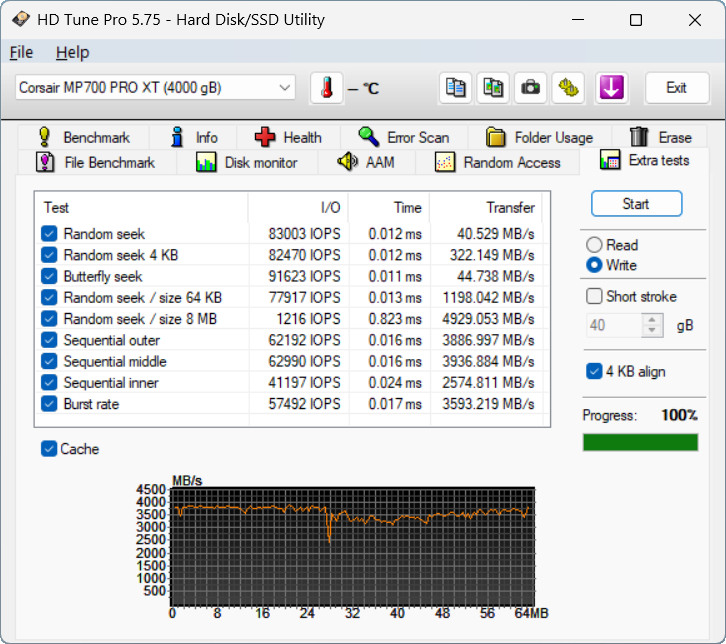The height and width of the screenshot is (644, 726).
Task: Open the options gears icon
Action: click(568, 88)
